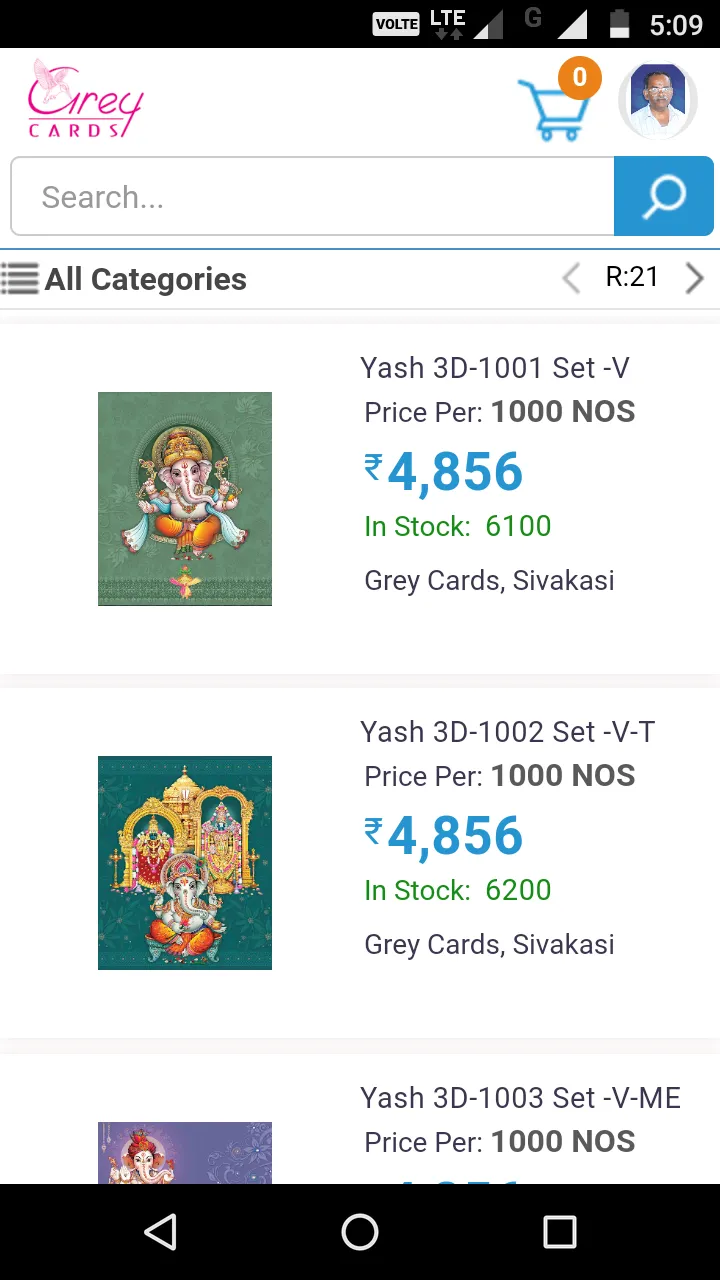720x1280 pixels.
Task: View the teal temple card thumbnail
Action: pyautogui.click(x=185, y=863)
